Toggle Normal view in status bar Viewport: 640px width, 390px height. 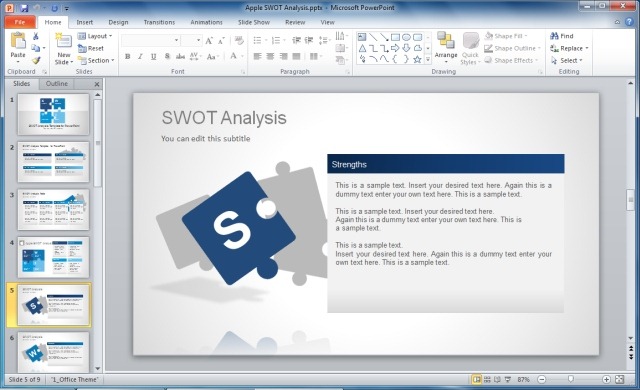coord(476,379)
